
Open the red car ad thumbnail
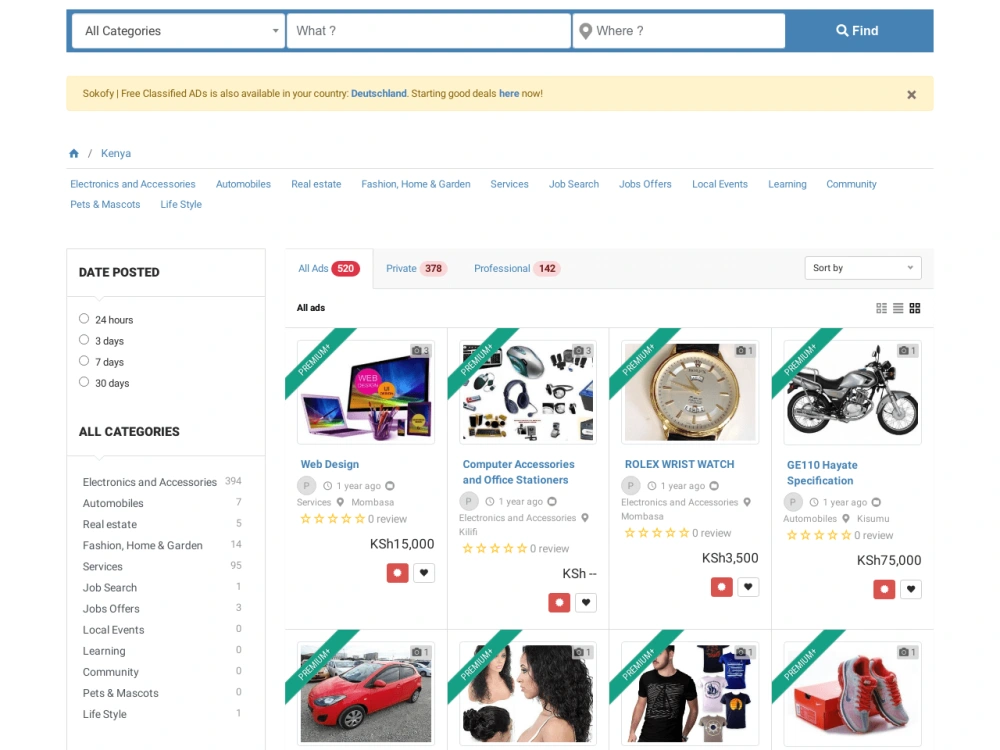365,693
